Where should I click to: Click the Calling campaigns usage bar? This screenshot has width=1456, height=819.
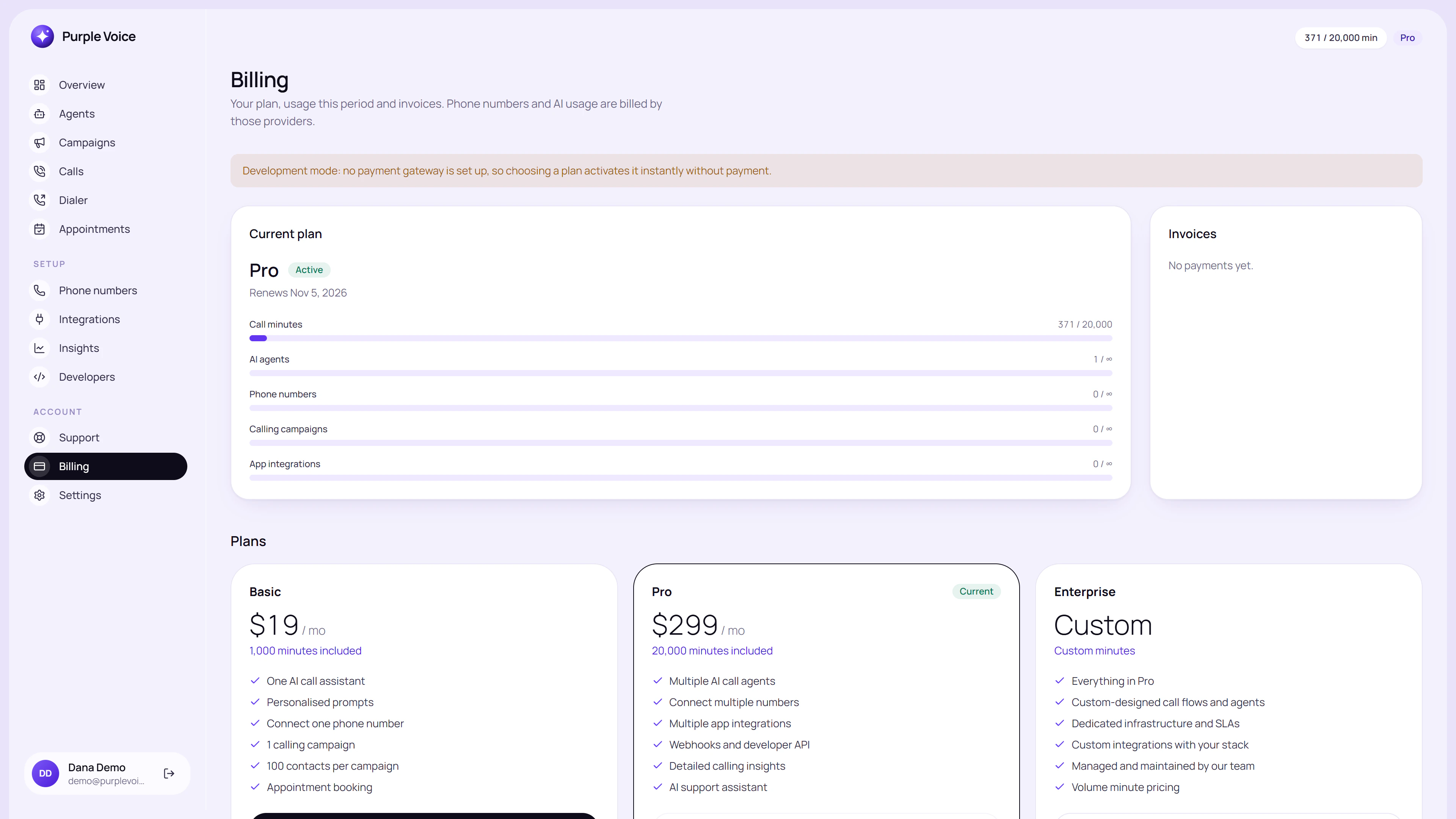point(681,443)
